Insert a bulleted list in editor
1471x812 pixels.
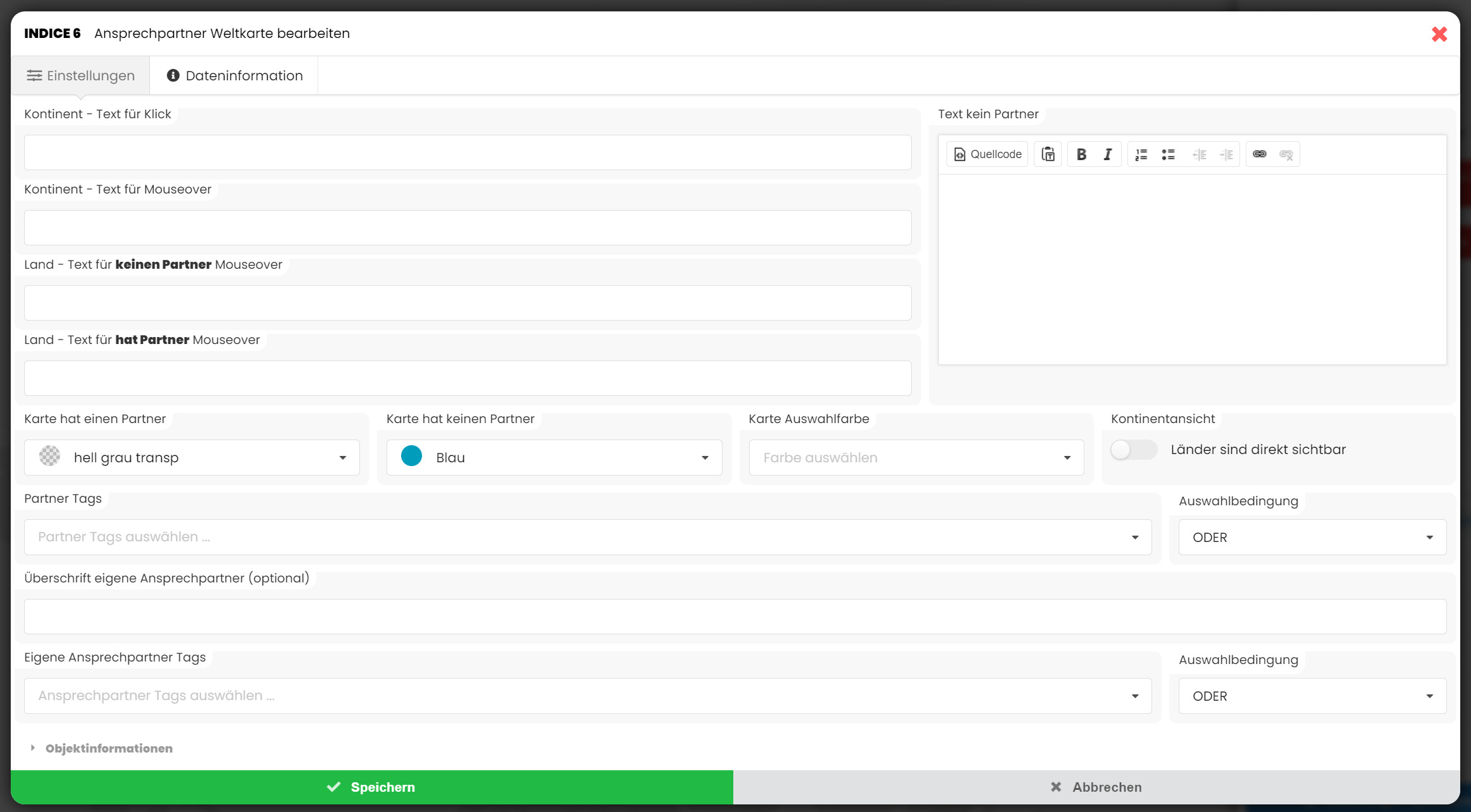[x=1168, y=154]
